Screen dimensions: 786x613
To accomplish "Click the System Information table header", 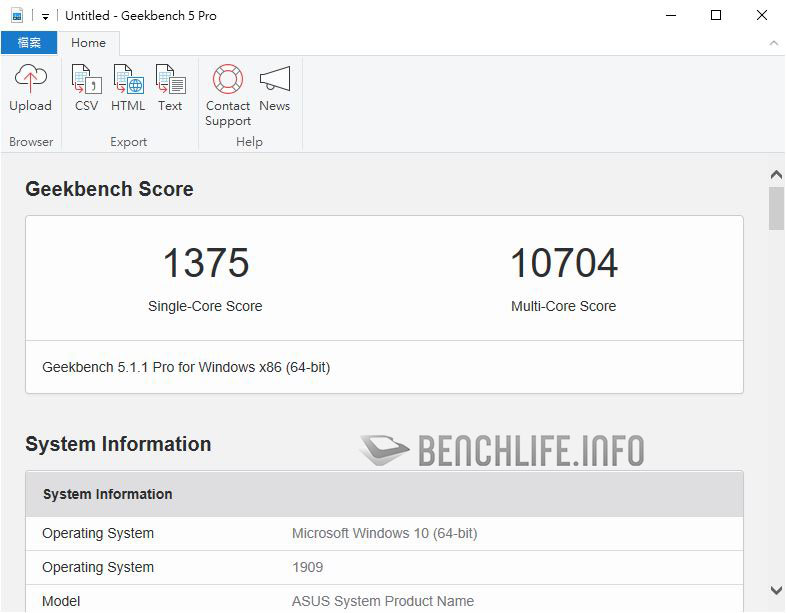I will click(384, 494).
